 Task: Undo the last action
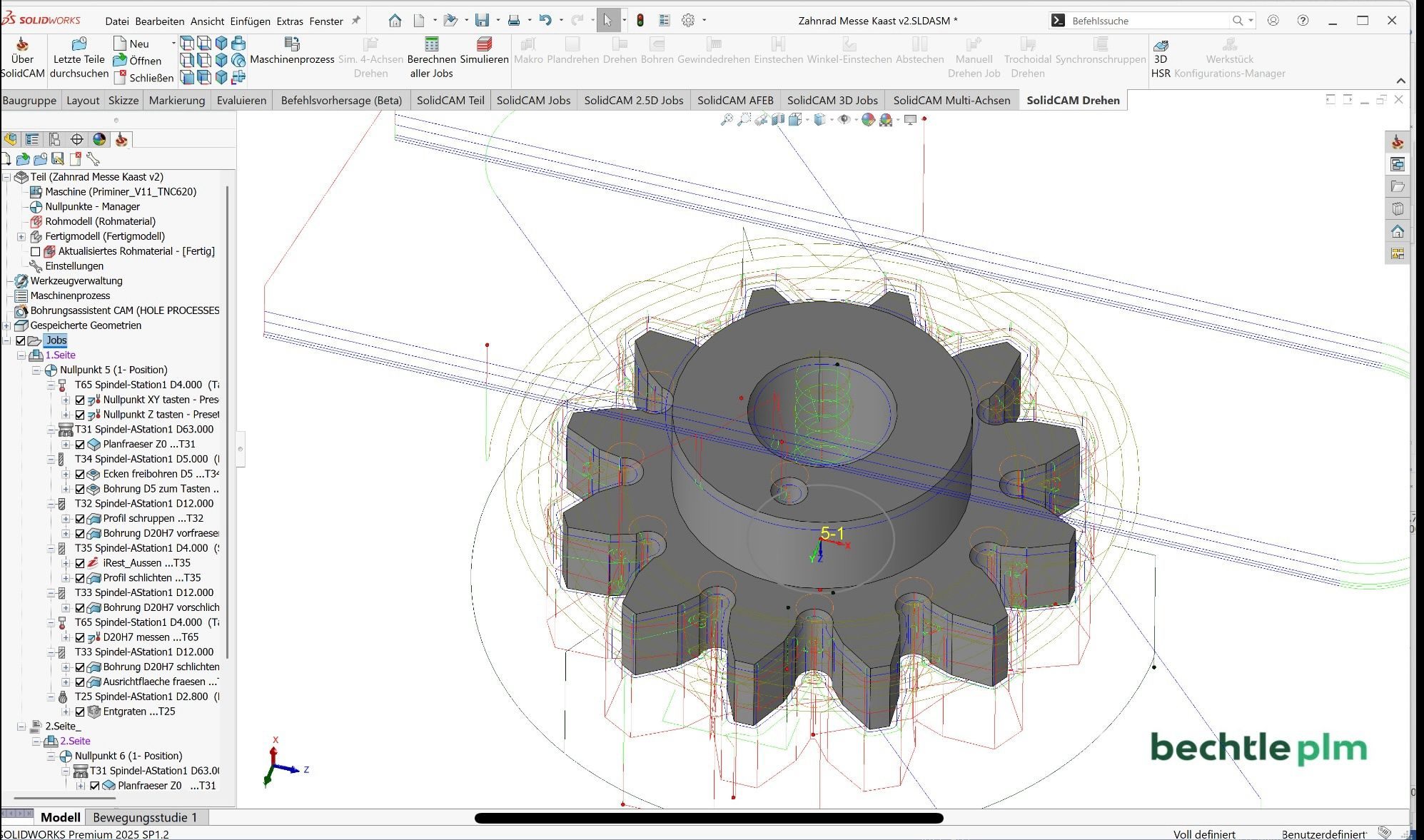[545, 21]
